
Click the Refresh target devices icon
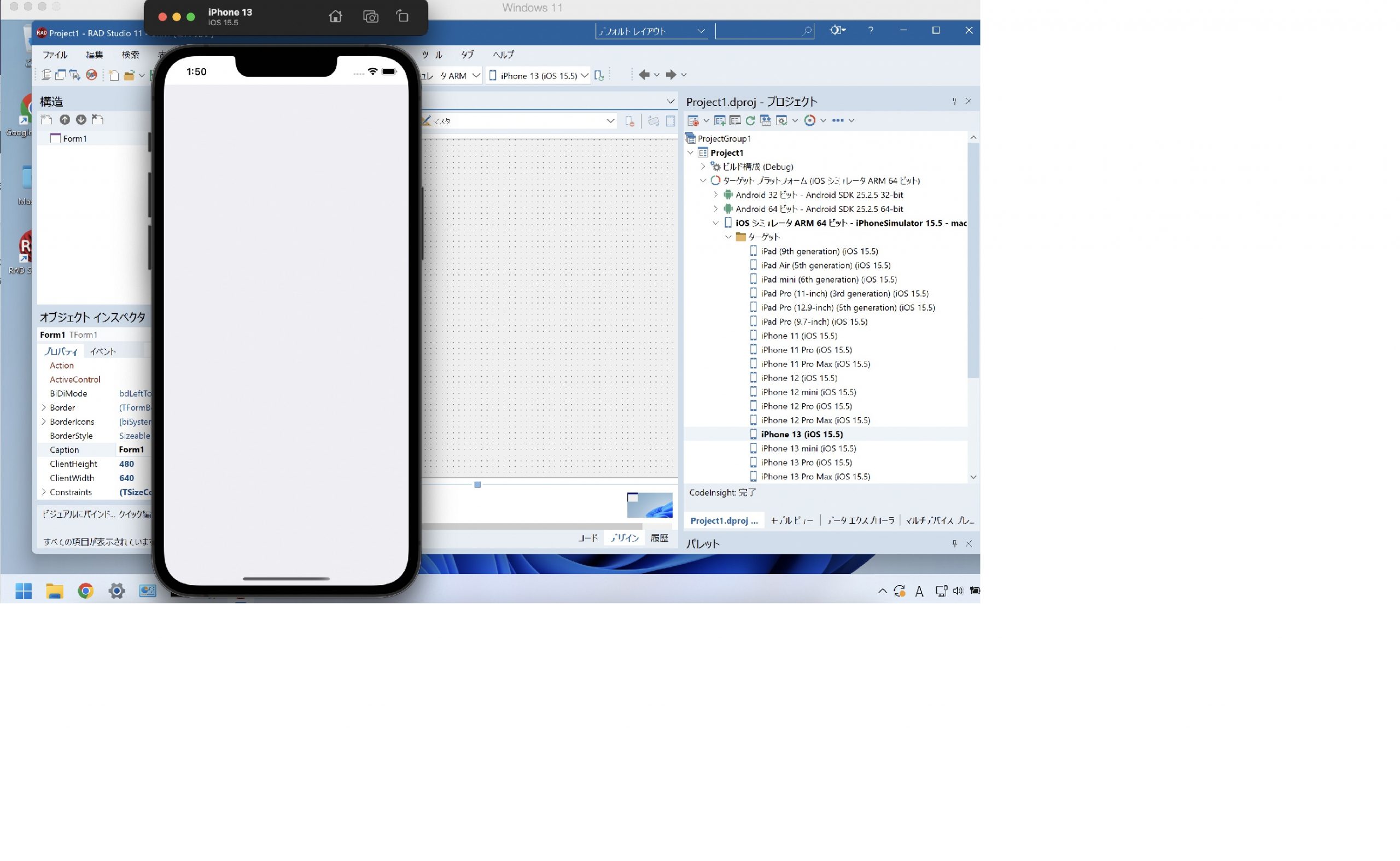click(x=599, y=75)
